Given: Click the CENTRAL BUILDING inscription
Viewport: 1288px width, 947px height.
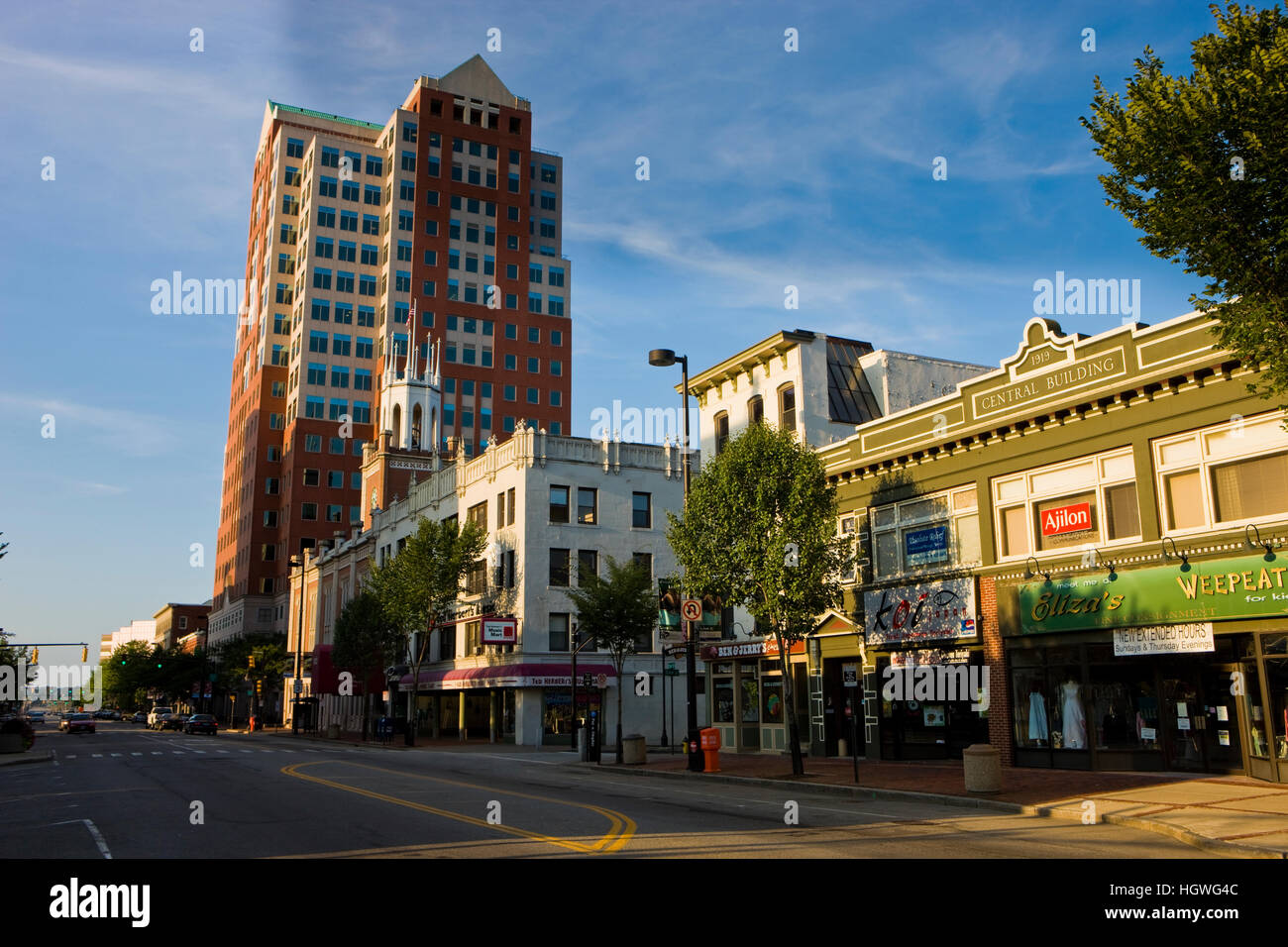Looking at the screenshot, I should [1050, 383].
